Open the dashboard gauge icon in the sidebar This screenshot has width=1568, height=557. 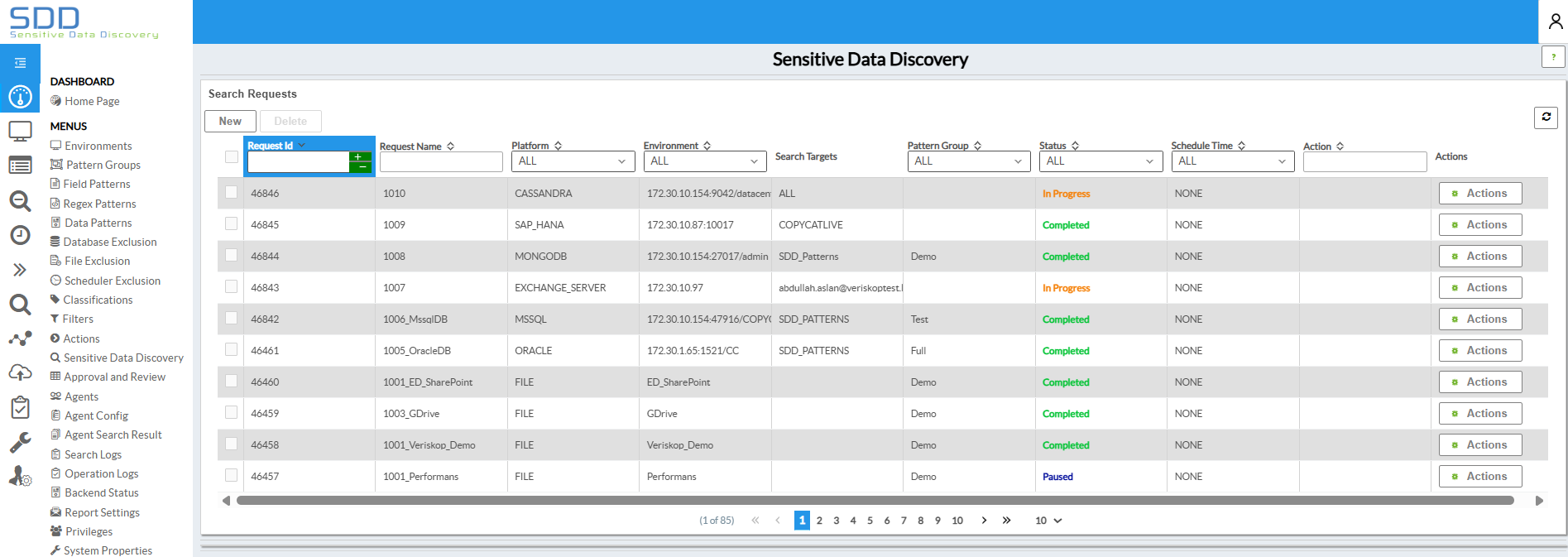20,97
